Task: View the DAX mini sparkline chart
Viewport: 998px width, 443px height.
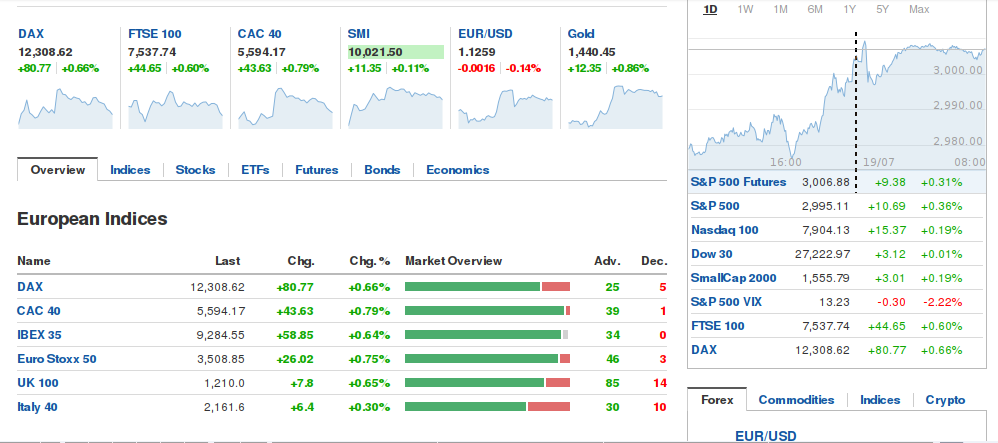Action: coord(66,108)
